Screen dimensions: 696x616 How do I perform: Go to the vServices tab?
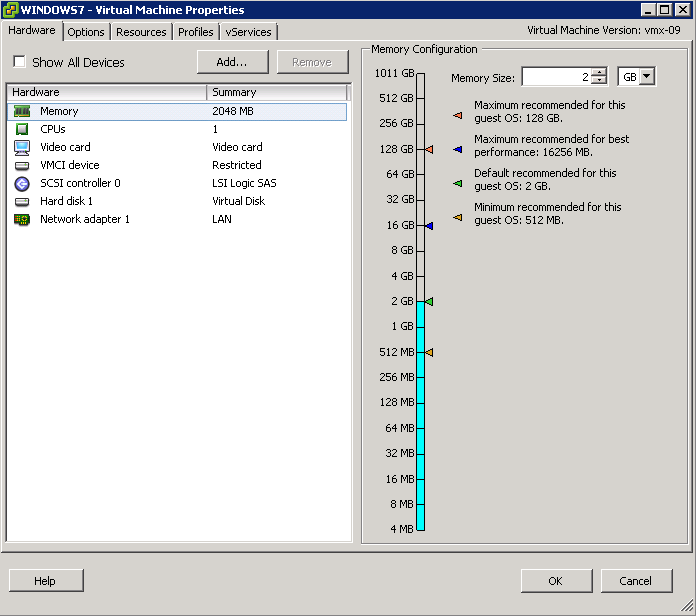248,32
